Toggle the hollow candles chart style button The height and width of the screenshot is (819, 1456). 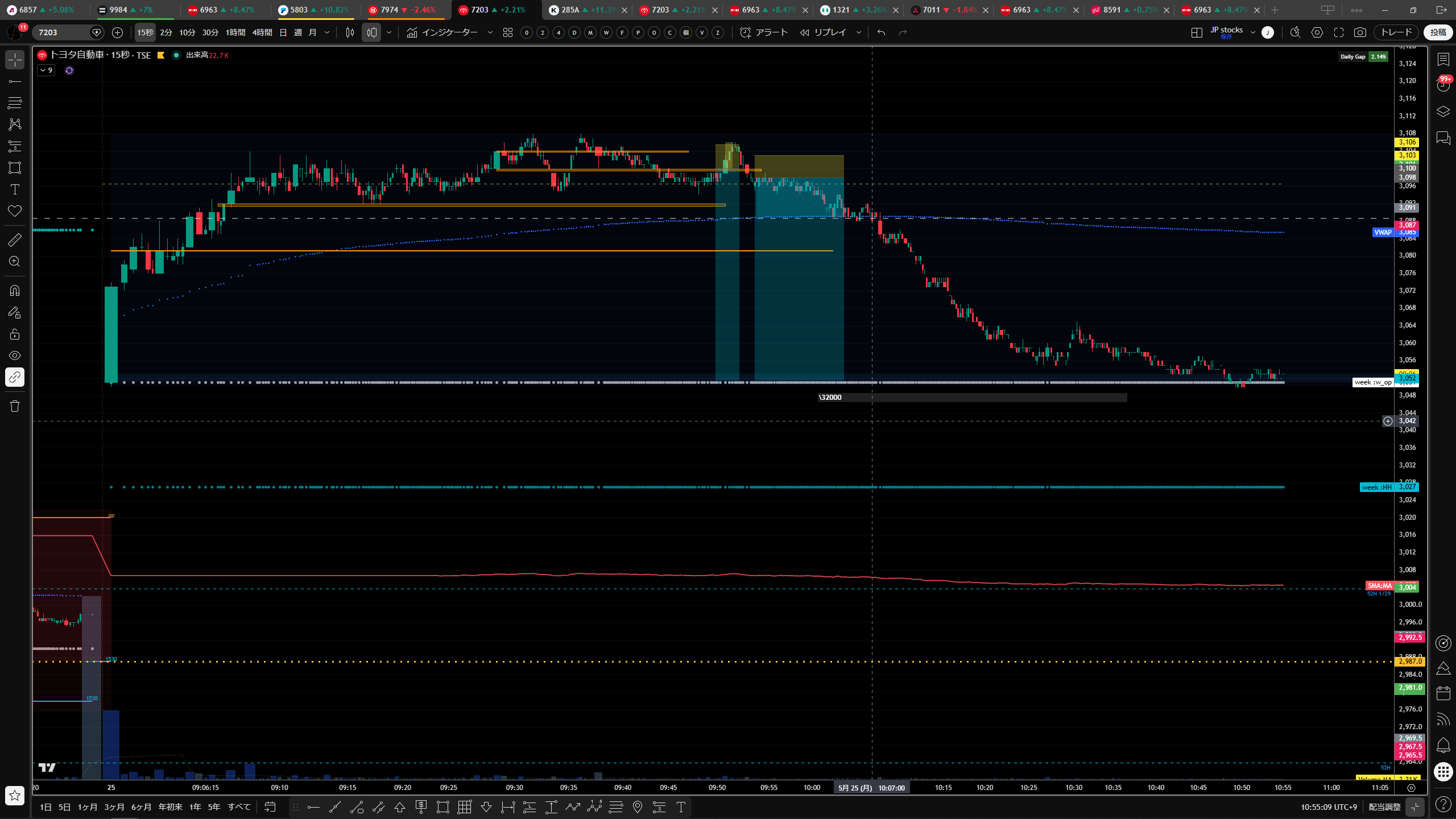372,32
